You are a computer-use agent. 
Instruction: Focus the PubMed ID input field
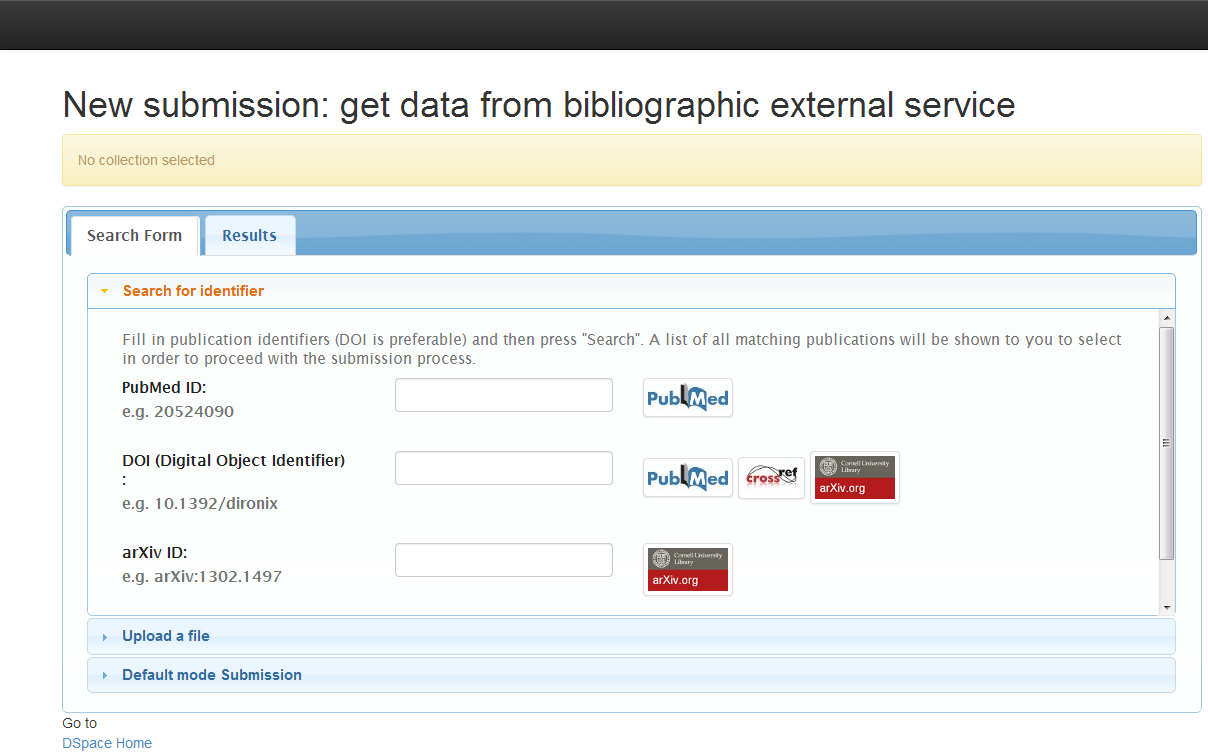[503, 395]
